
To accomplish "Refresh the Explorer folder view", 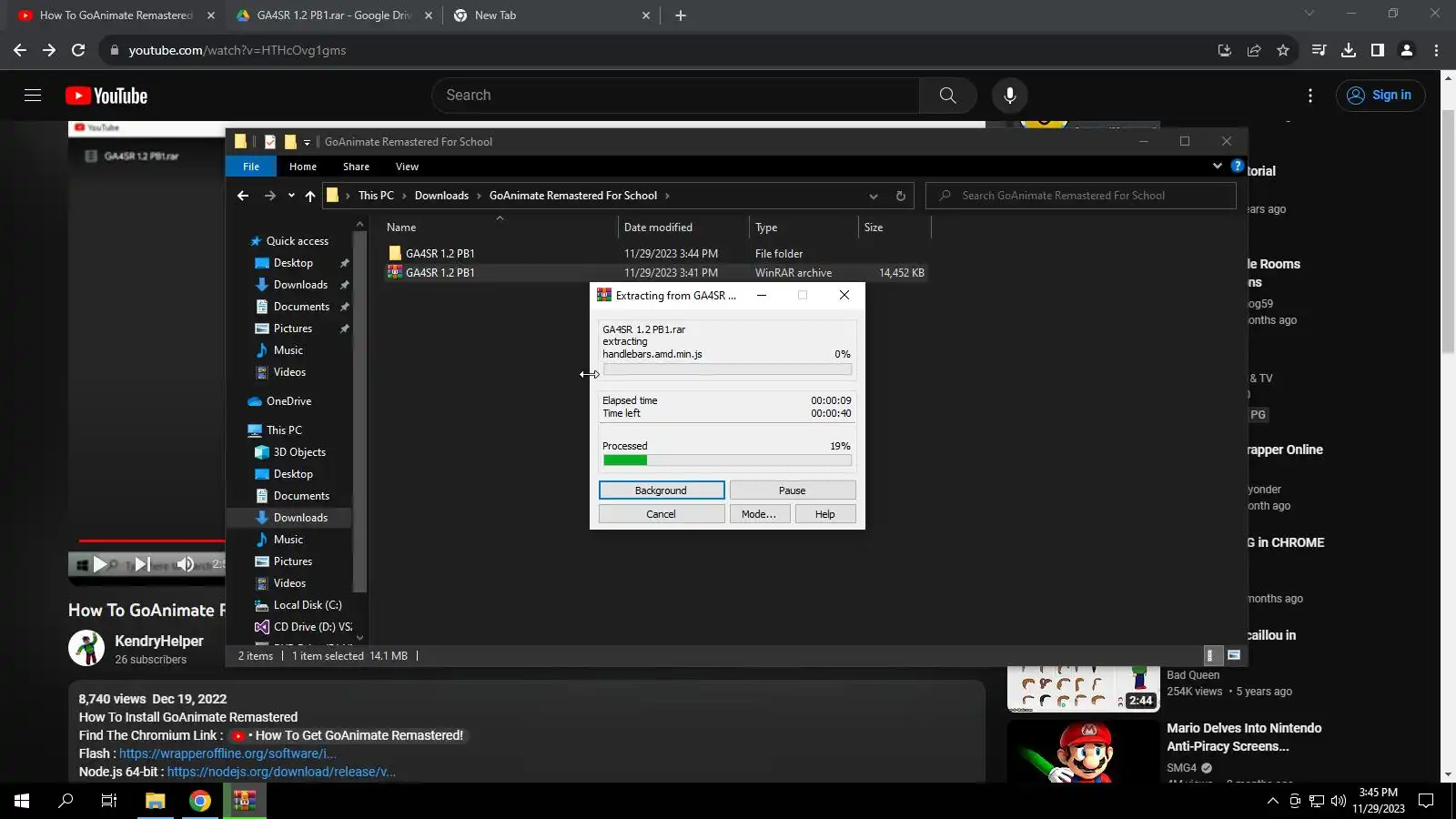I will pos(901,196).
